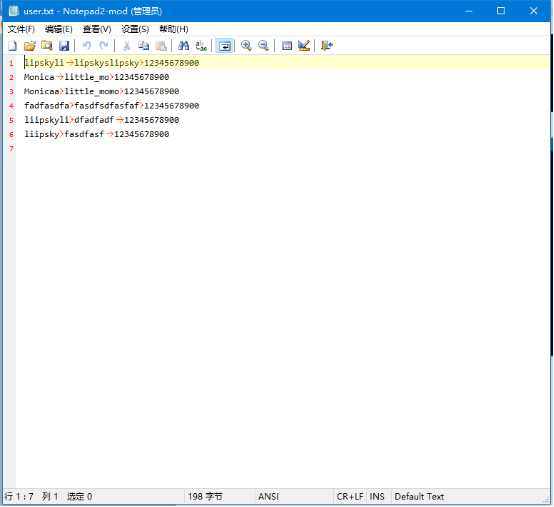Open the 编辑(E) menu

(x=59, y=29)
